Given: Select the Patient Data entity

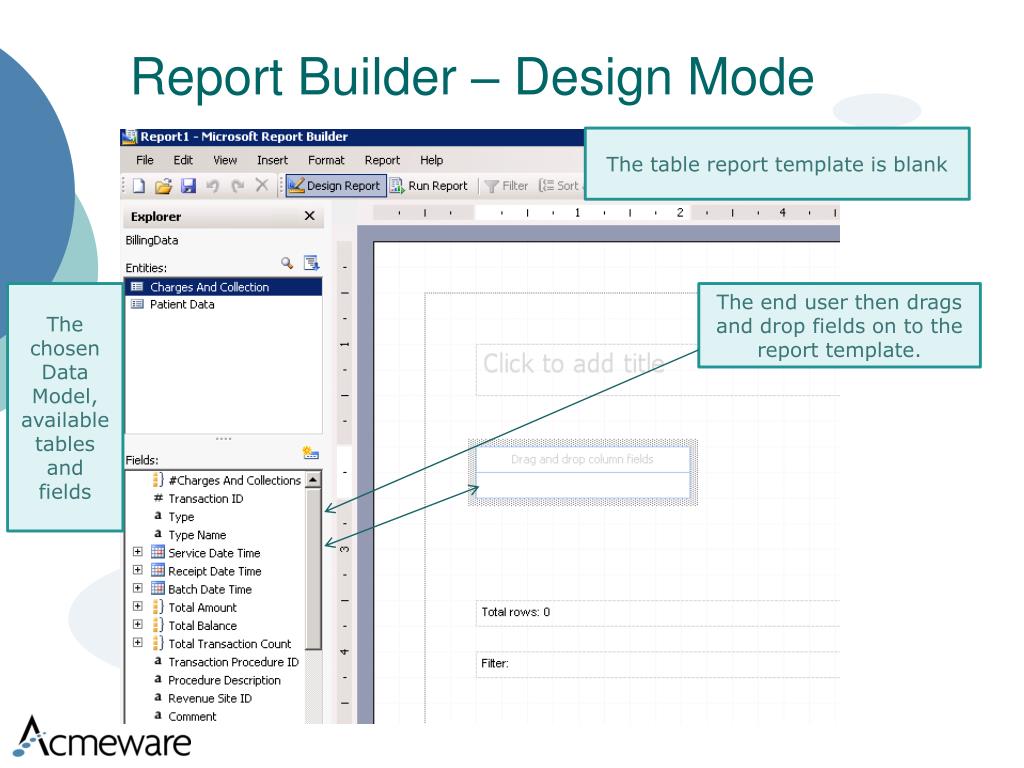Looking at the screenshot, I should click(223, 304).
